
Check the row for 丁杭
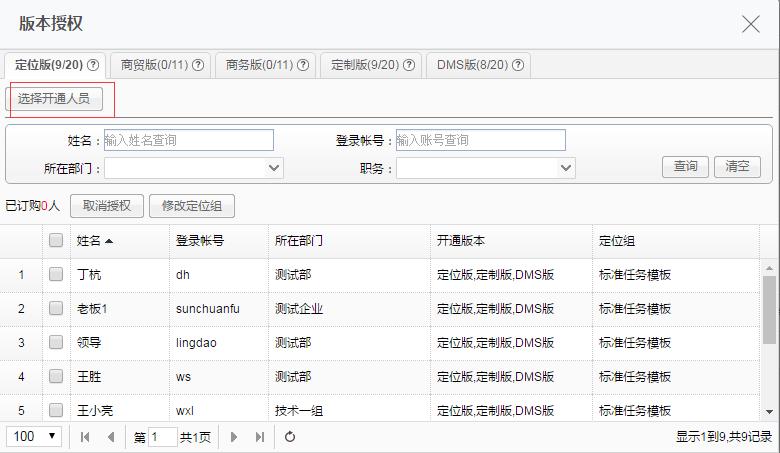[x=56, y=274]
